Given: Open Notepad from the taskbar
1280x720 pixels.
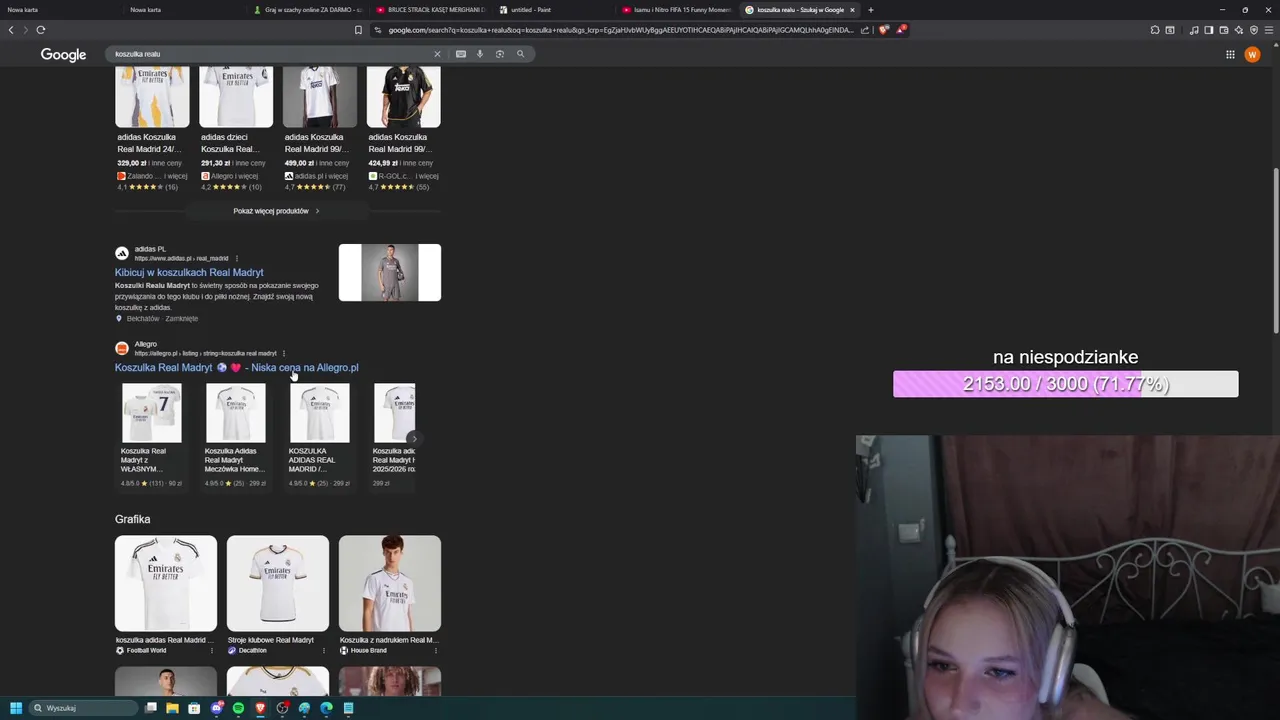Looking at the screenshot, I should click(348, 708).
